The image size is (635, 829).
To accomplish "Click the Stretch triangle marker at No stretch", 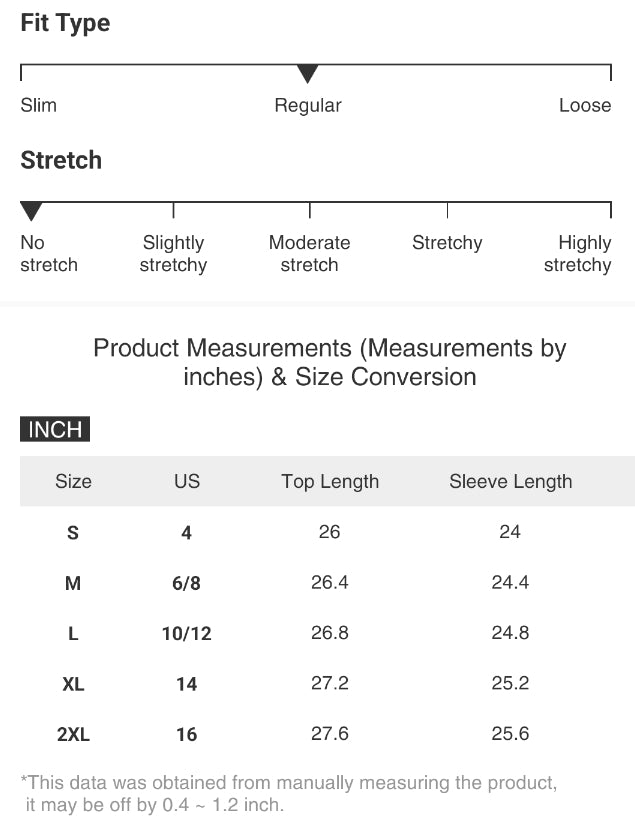I will click(32, 211).
